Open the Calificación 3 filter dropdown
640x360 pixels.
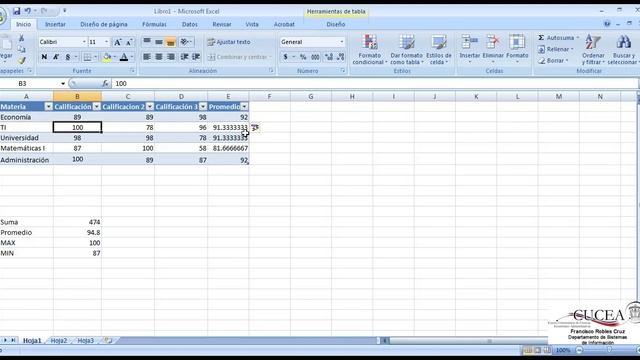click(203, 107)
